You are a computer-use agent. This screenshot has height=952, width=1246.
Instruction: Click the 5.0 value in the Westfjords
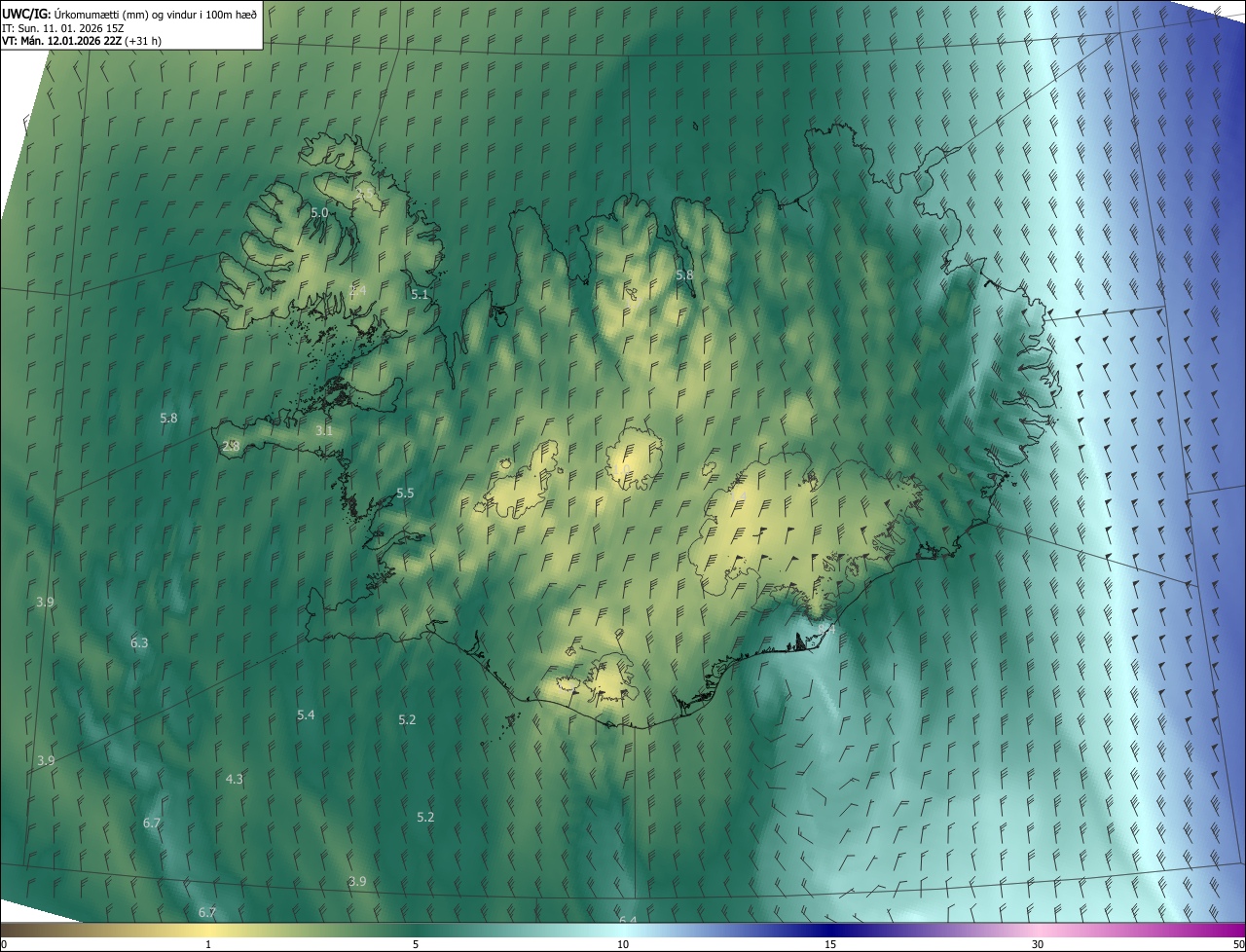point(319,212)
